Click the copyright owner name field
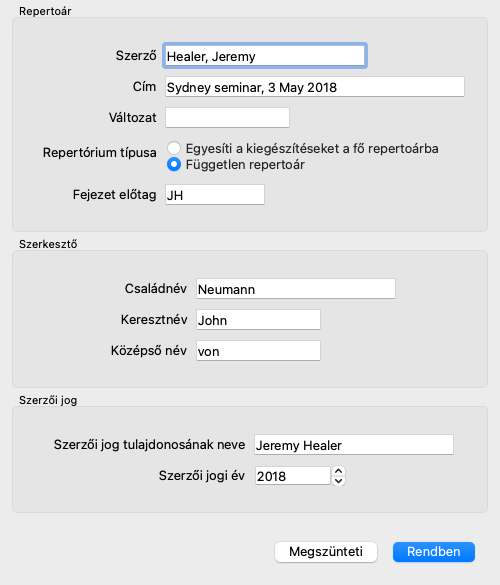Screen dimensions: 500x585 click(x=354, y=445)
